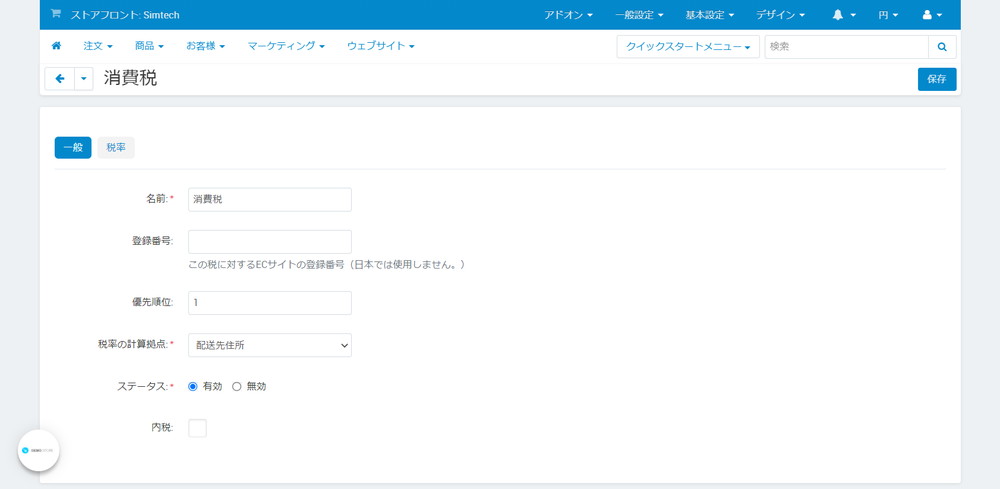Expand the デザイン menu
Image resolution: width=1000 pixels, height=489 pixels.
[x=780, y=15]
